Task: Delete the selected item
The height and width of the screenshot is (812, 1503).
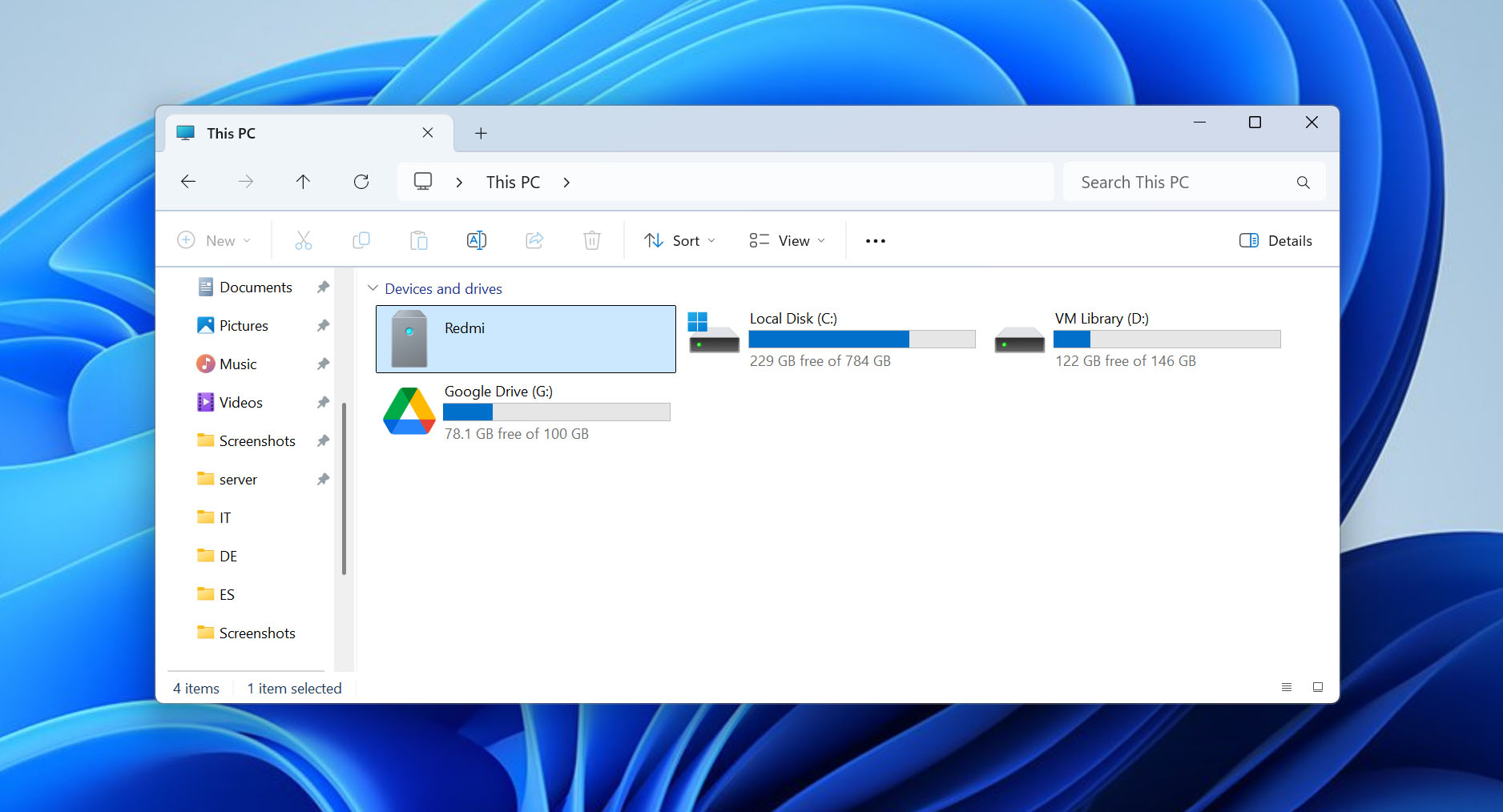Action: point(591,240)
